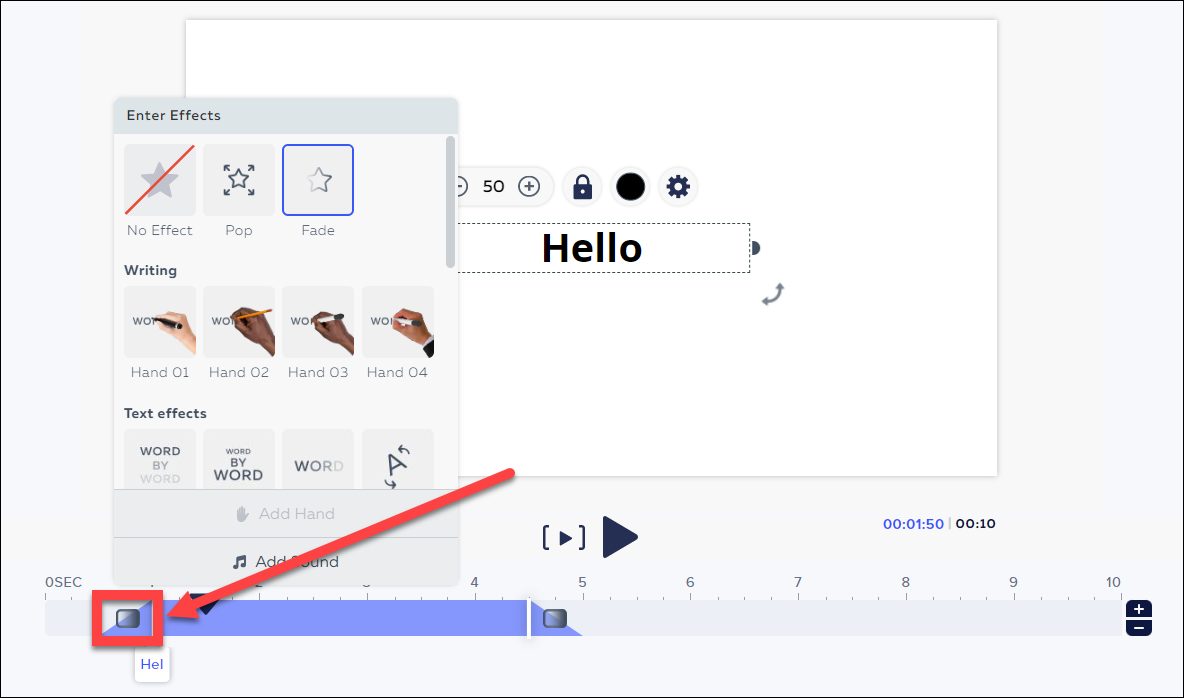
Task: Apply the Pop enter effect
Action: tap(238, 180)
